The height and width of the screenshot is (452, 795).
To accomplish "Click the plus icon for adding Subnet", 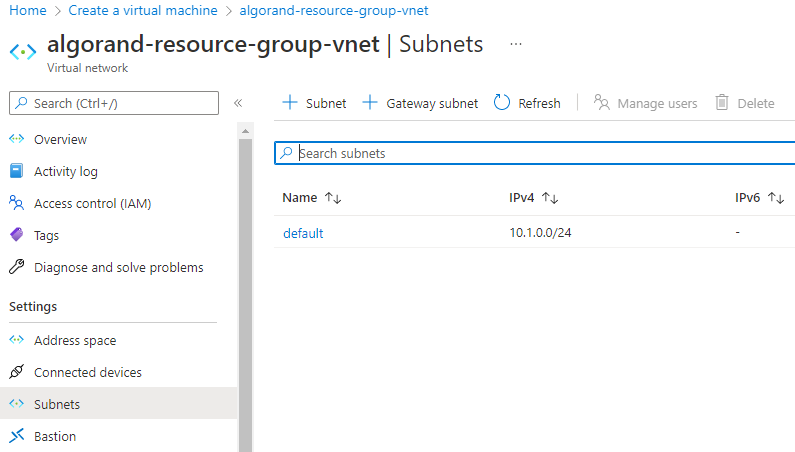I will point(290,102).
